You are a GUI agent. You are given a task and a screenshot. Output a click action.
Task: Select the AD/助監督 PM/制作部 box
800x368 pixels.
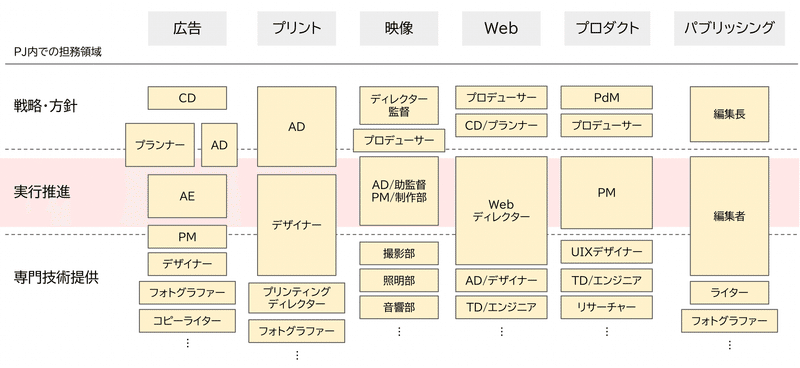[x=399, y=191]
